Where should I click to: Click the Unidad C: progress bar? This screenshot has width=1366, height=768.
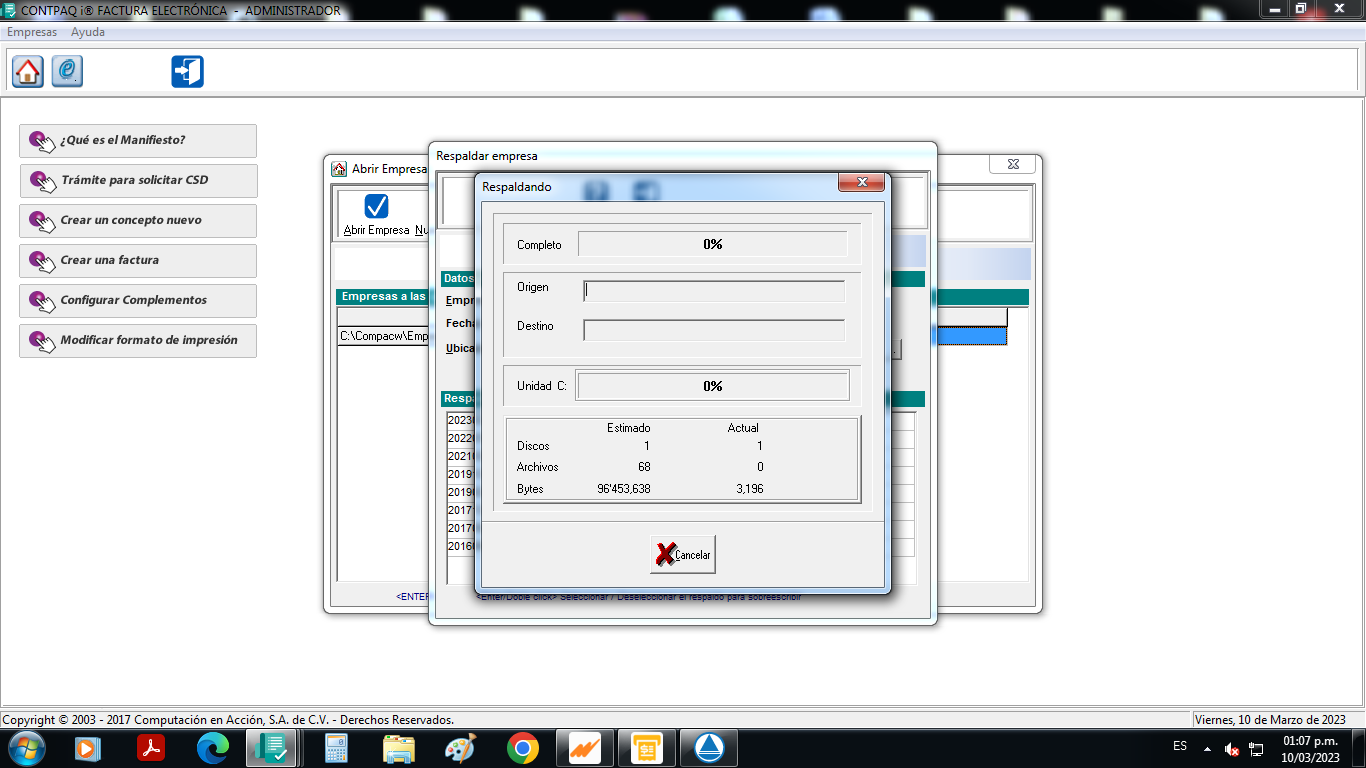pos(713,386)
